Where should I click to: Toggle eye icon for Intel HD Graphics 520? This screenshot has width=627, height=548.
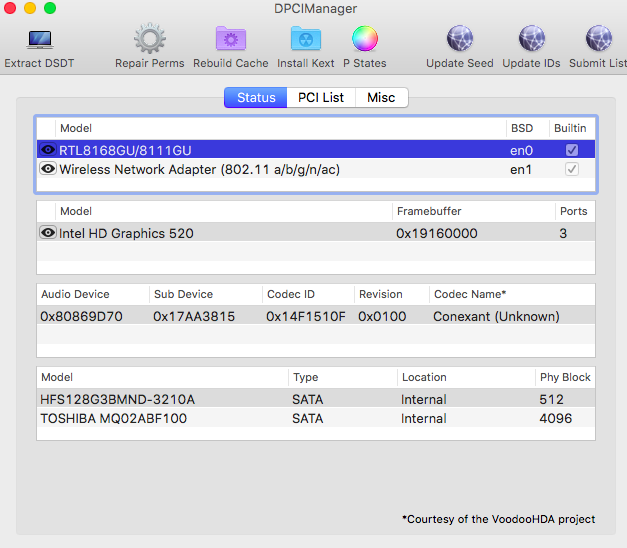[x=48, y=232]
